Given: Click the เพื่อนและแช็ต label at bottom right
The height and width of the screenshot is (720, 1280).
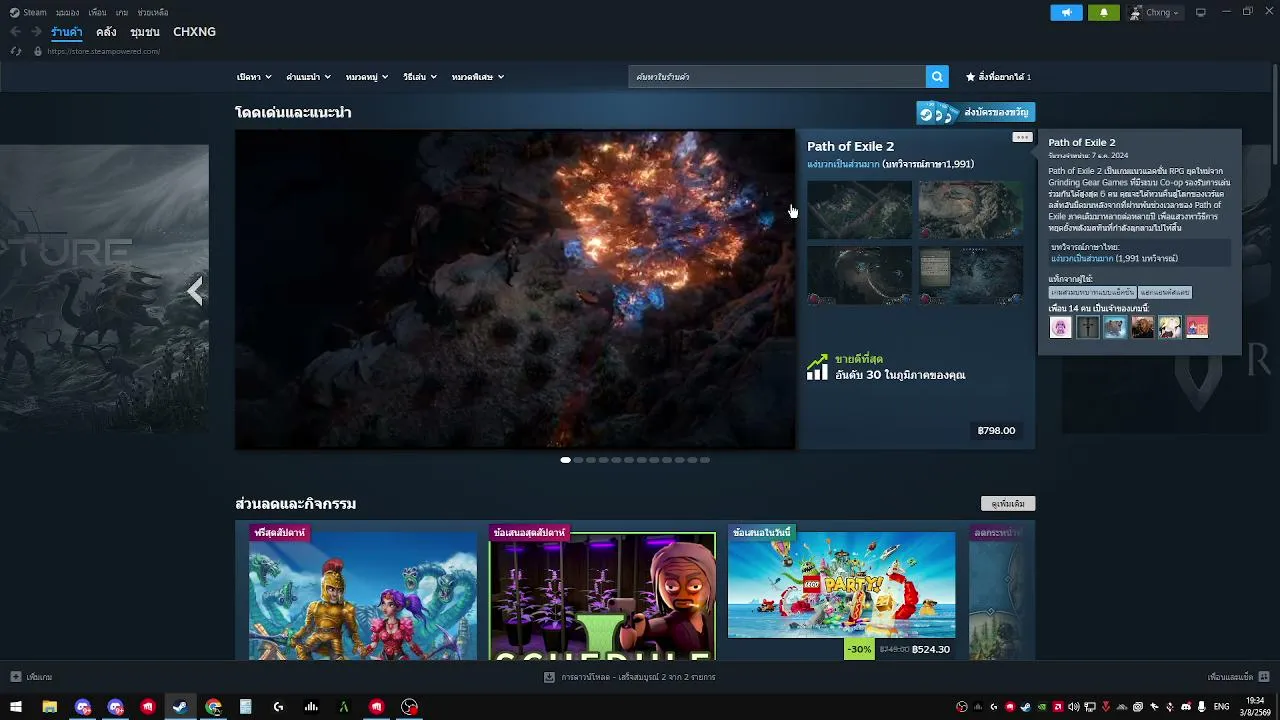Looking at the screenshot, I should (1230, 677).
